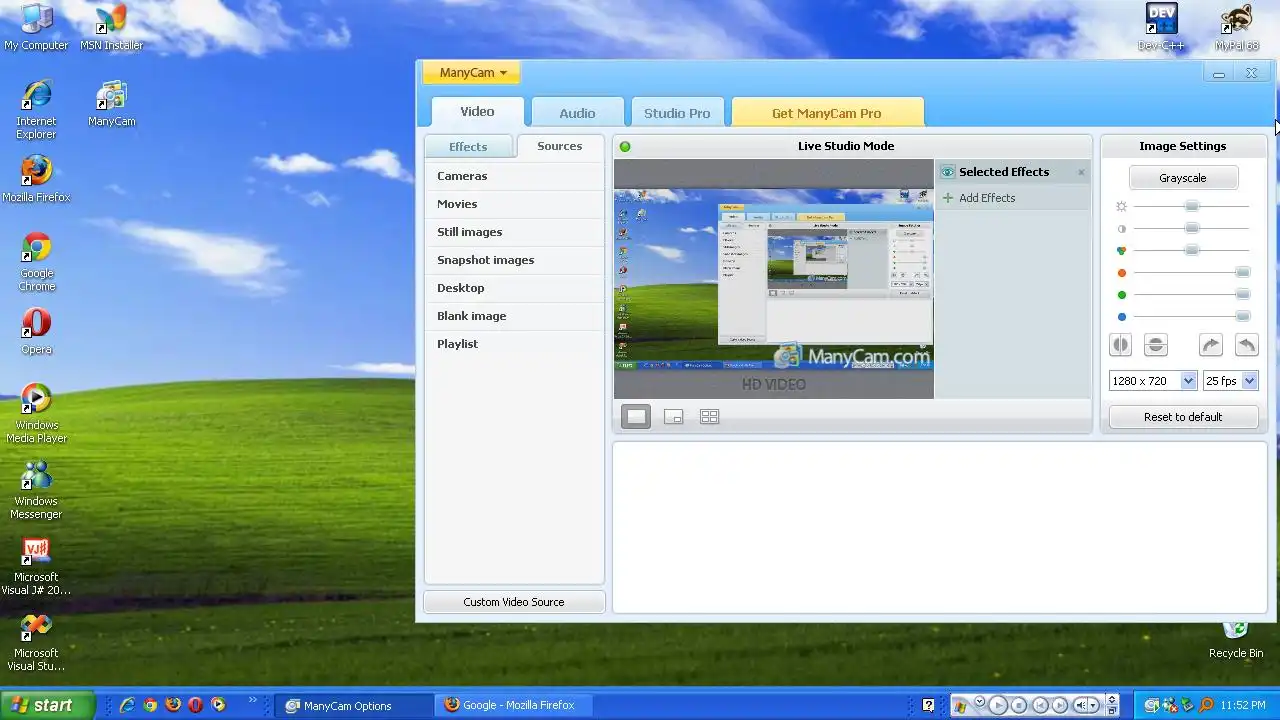Click the Grayscale button
Viewport: 1280px width, 720px height.
(x=1183, y=178)
